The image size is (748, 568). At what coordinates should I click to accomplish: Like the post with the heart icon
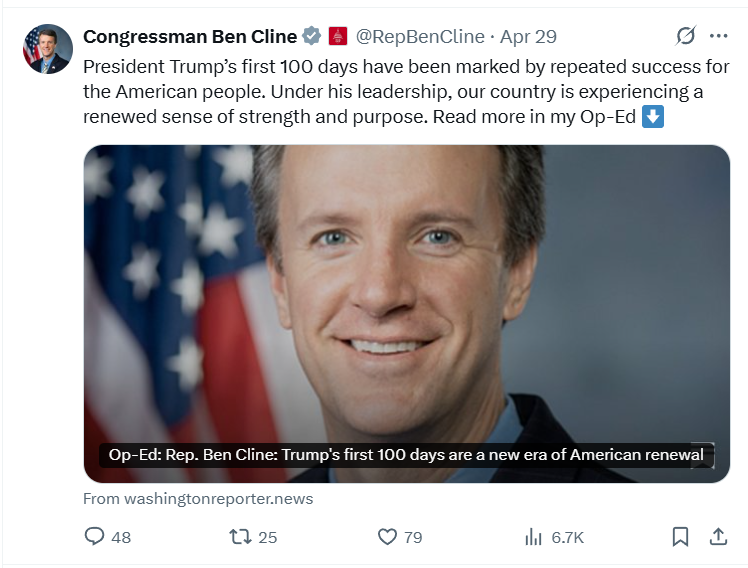pyautogui.click(x=387, y=537)
